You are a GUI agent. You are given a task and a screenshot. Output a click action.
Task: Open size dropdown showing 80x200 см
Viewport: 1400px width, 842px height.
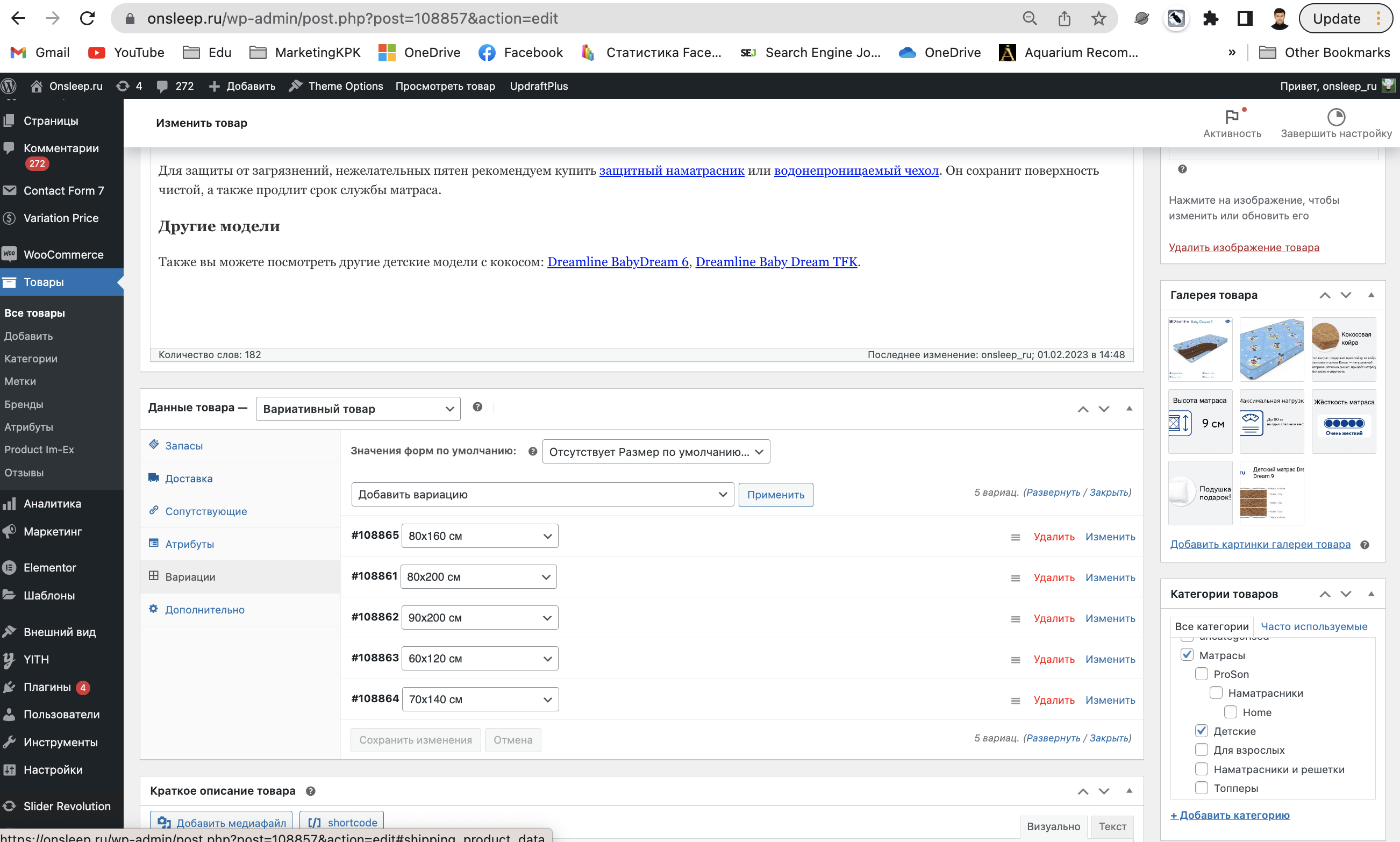point(479,576)
